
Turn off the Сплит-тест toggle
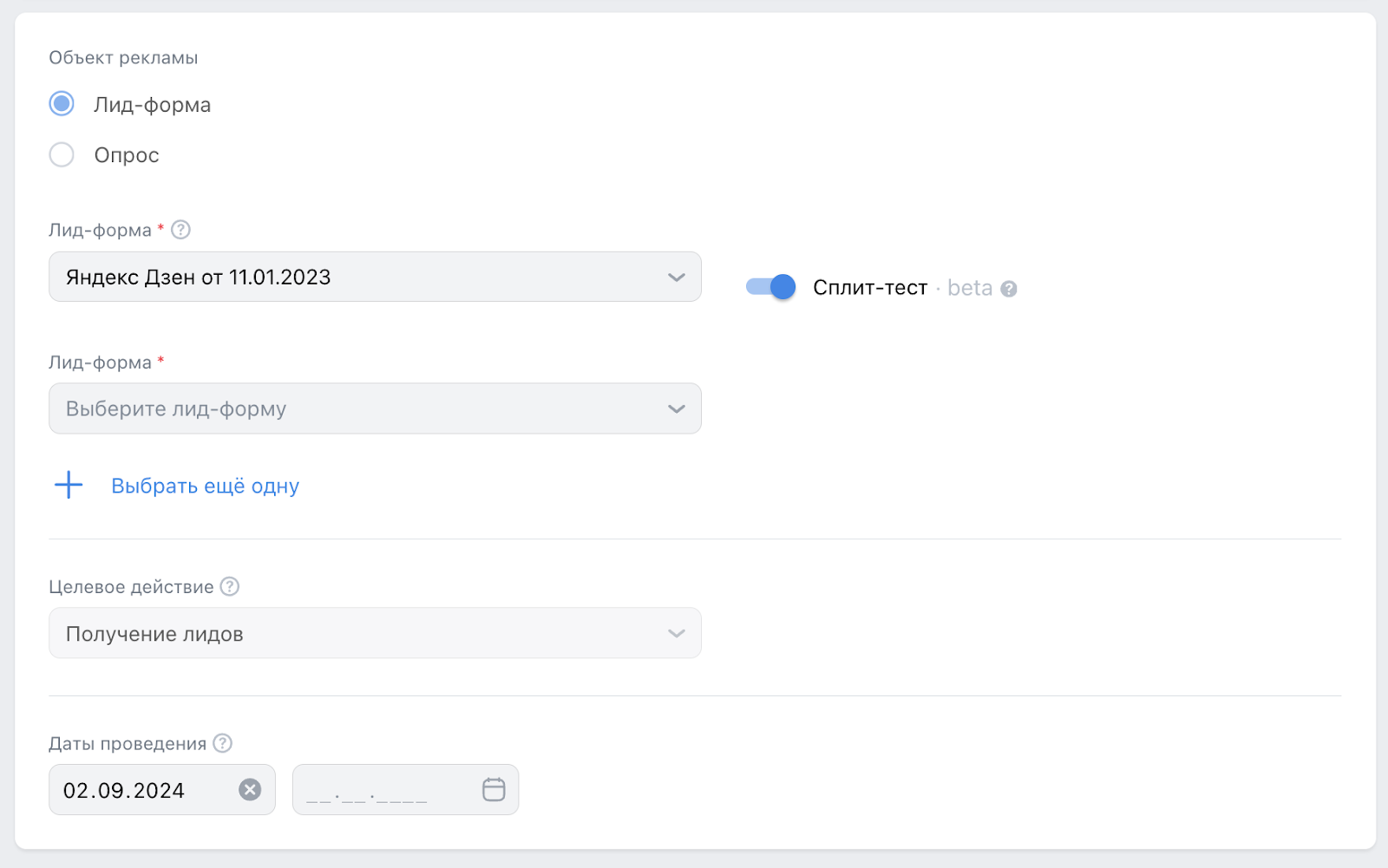click(x=770, y=287)
